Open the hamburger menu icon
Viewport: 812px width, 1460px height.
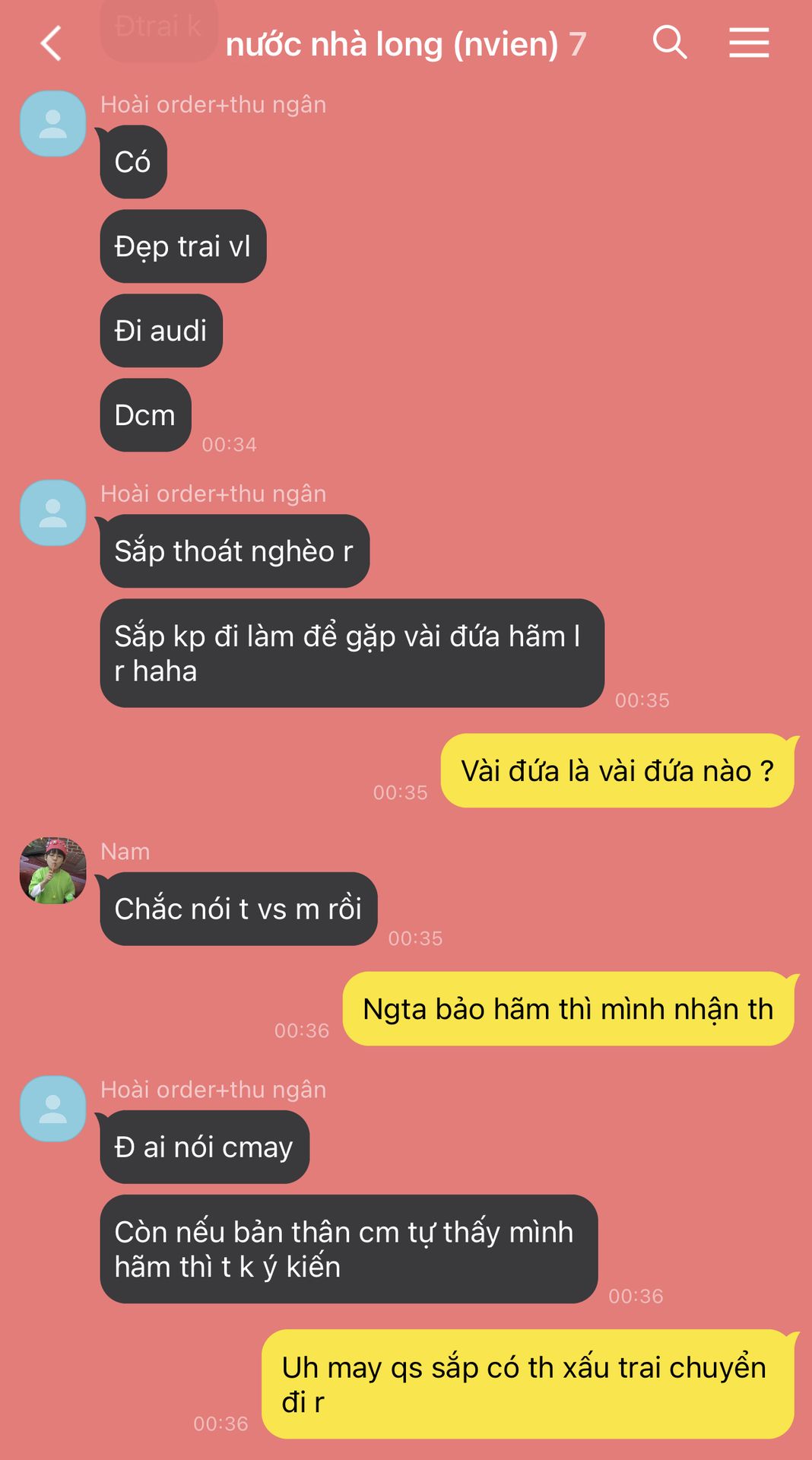749,43
